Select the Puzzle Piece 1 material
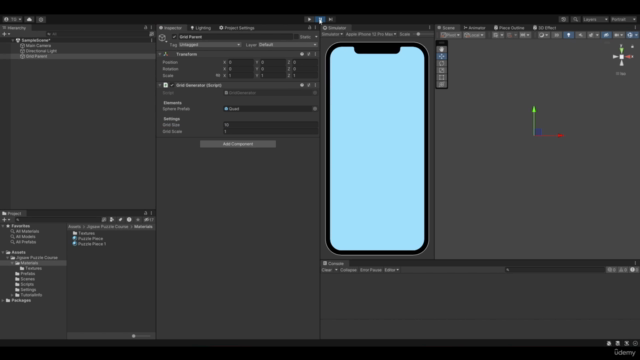 (92, 244)
